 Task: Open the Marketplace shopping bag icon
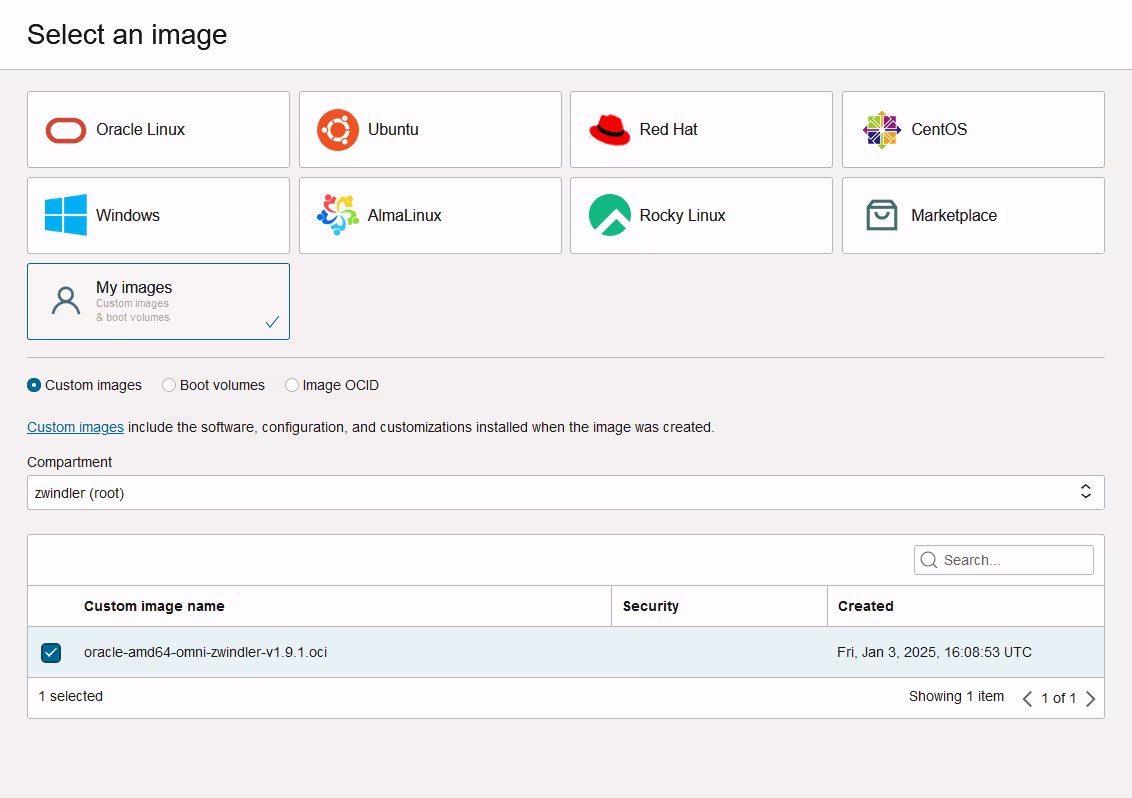click(882, 215)
